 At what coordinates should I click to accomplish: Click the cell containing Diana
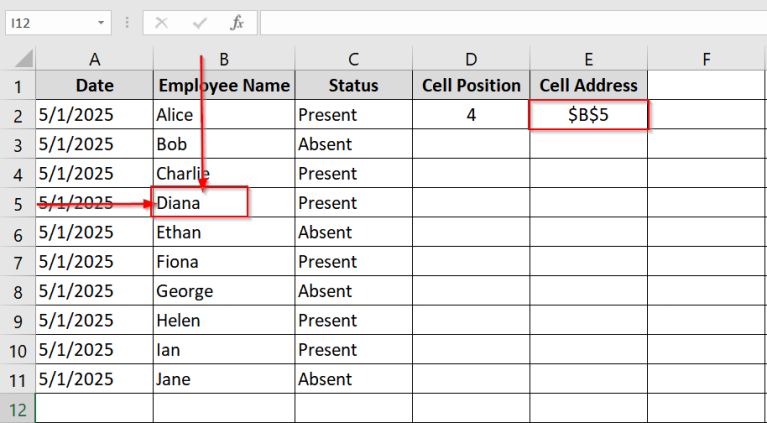(199, 203)
